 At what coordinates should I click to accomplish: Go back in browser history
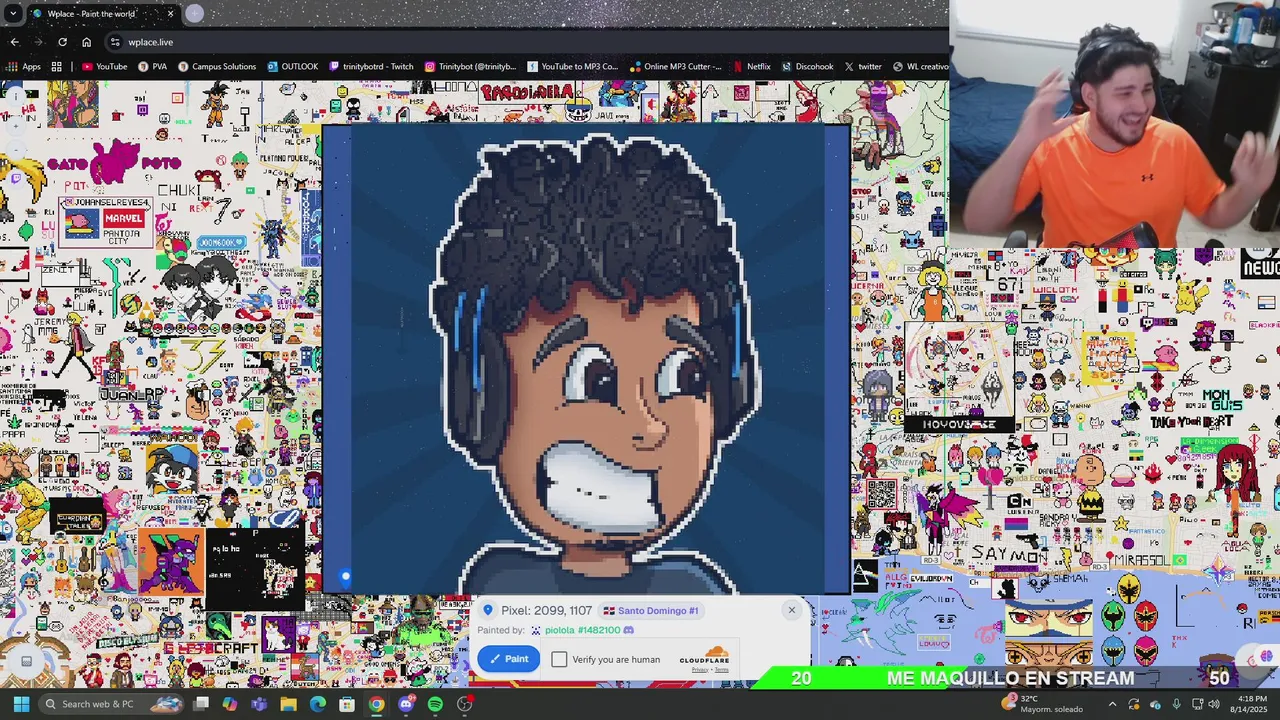click(14, 42)
